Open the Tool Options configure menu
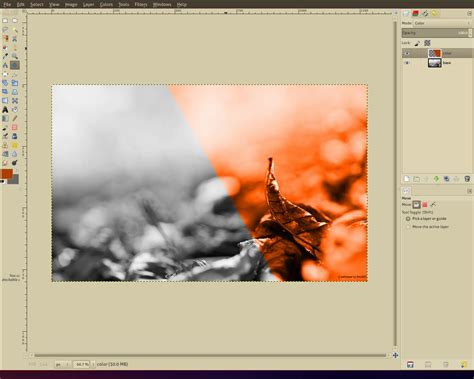This screenshot has height=379, width=474. pyautogui.click(x=469, y=191)
